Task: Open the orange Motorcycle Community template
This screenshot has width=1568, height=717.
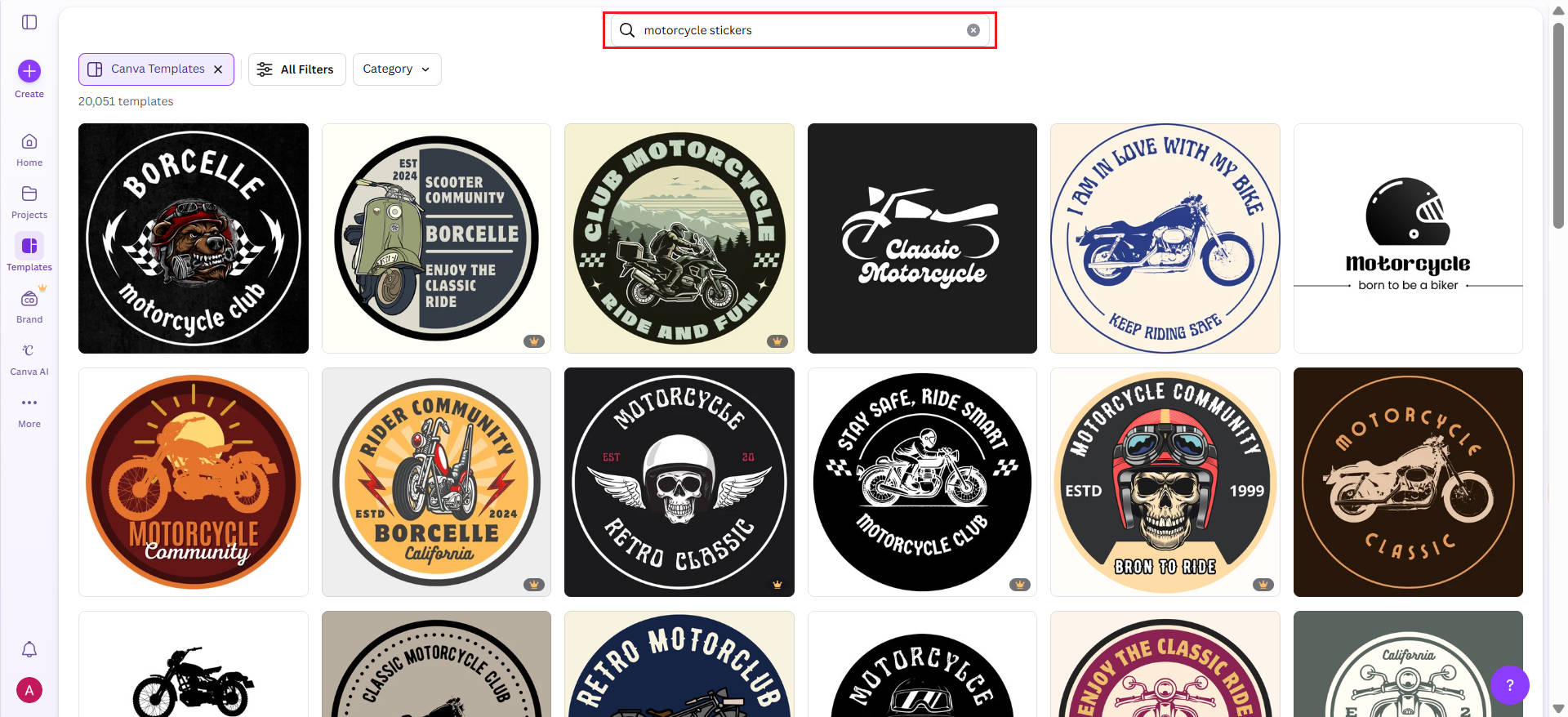Action: tap(194, 482)
